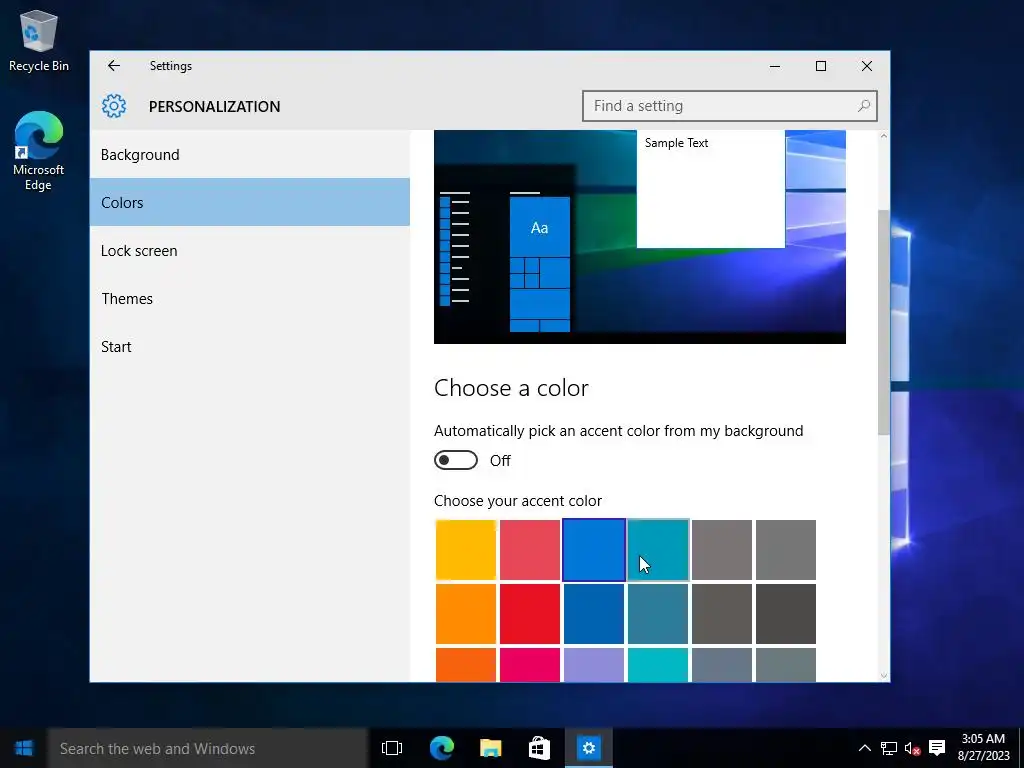Pick the slate blue-gray swatch in third row
This screenshot has height=768, width=1024.
722,665
